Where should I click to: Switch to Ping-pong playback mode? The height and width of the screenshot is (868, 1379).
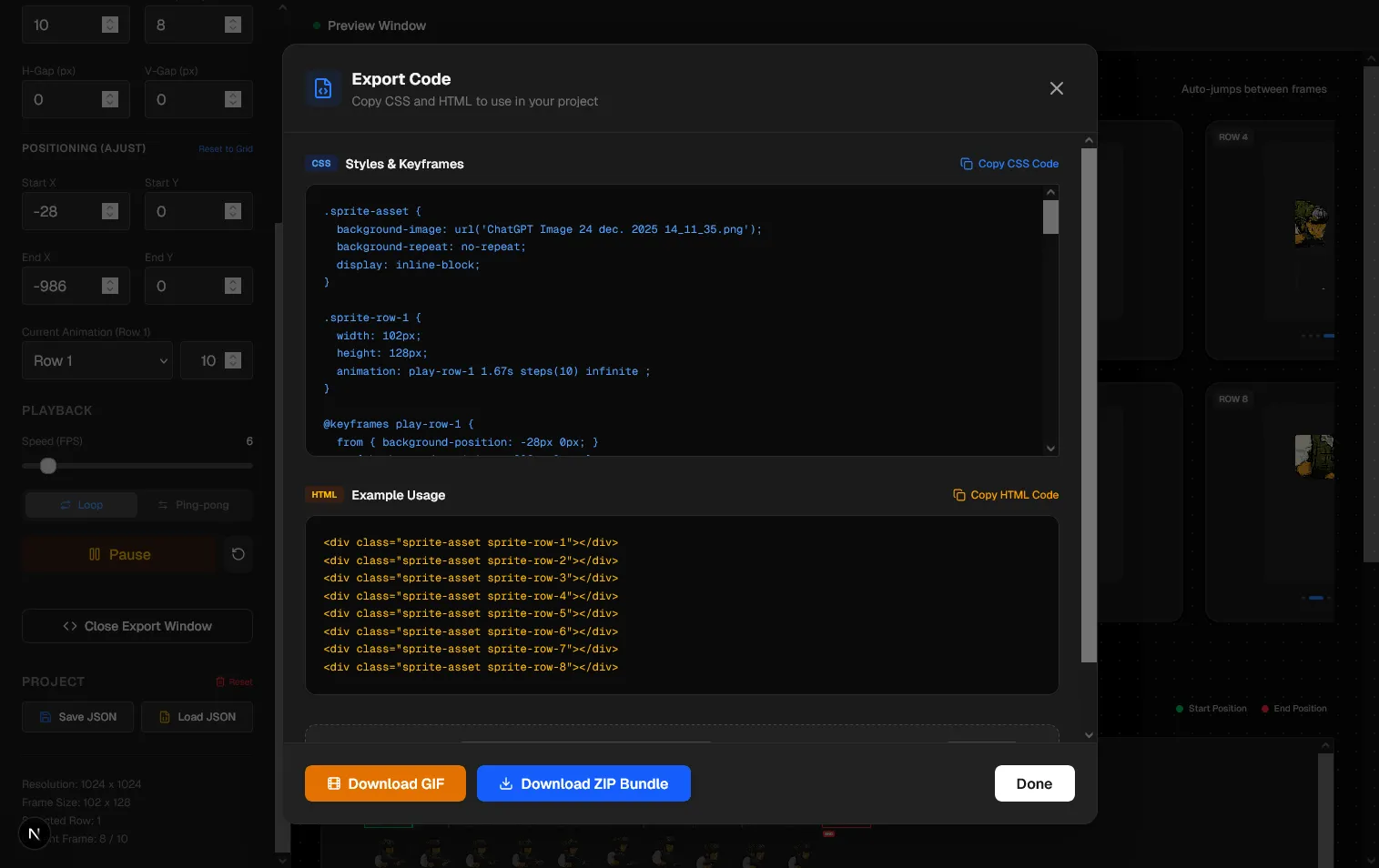point(194,505)
